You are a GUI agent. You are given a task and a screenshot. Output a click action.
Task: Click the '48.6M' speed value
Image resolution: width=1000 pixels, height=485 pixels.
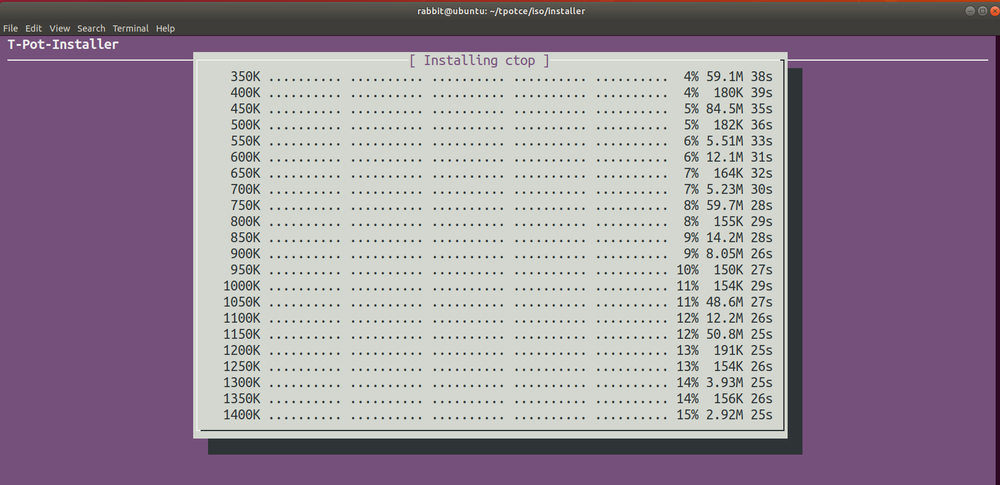pyautogui.click(x=724, y=302)
